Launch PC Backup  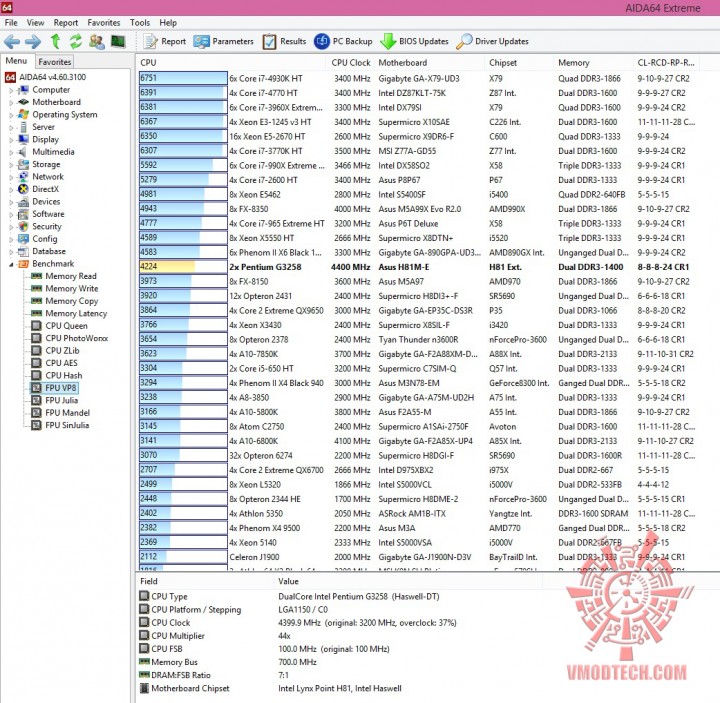(343, 41)
